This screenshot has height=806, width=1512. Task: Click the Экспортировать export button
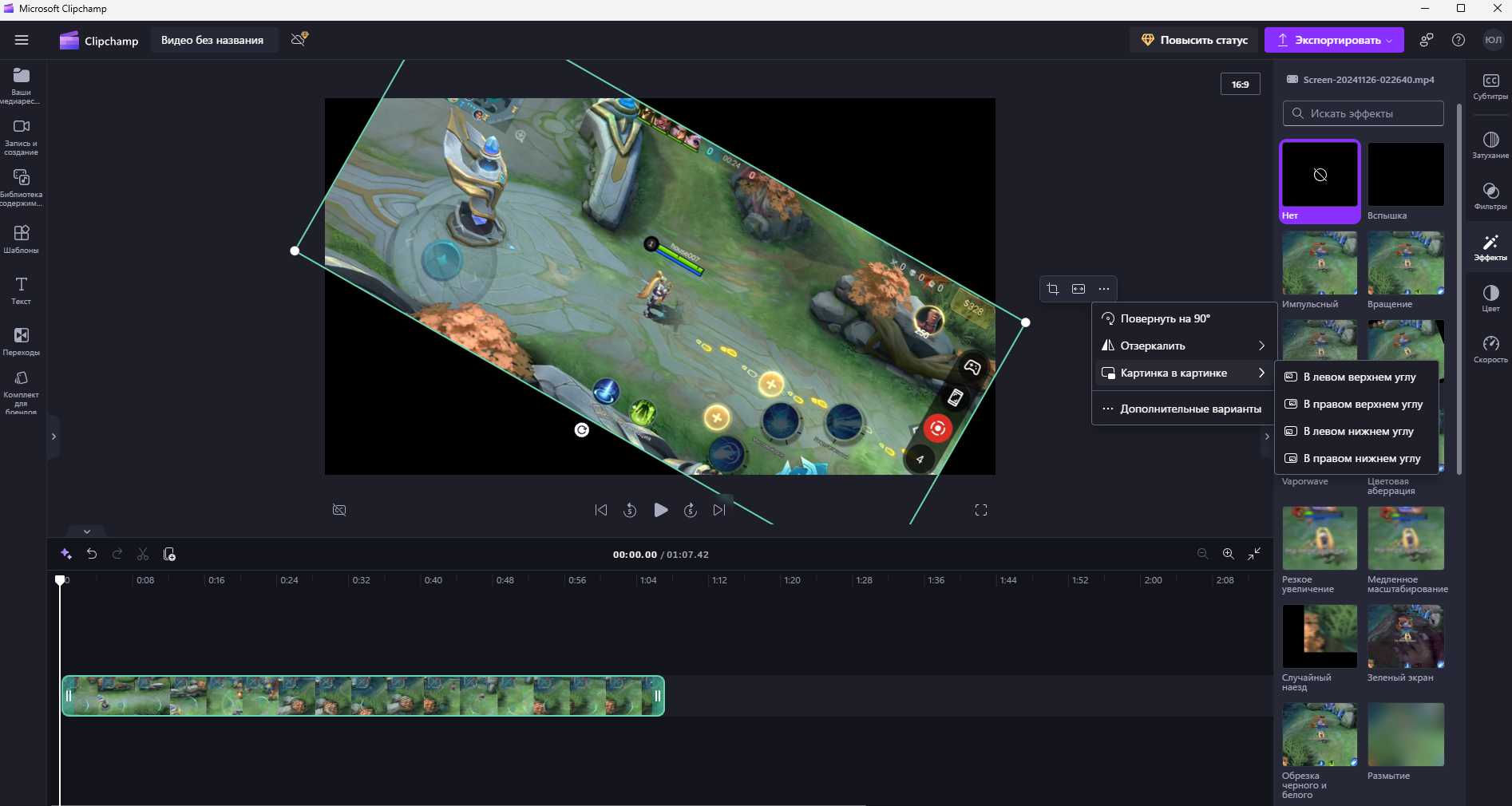coord(1333,40)
